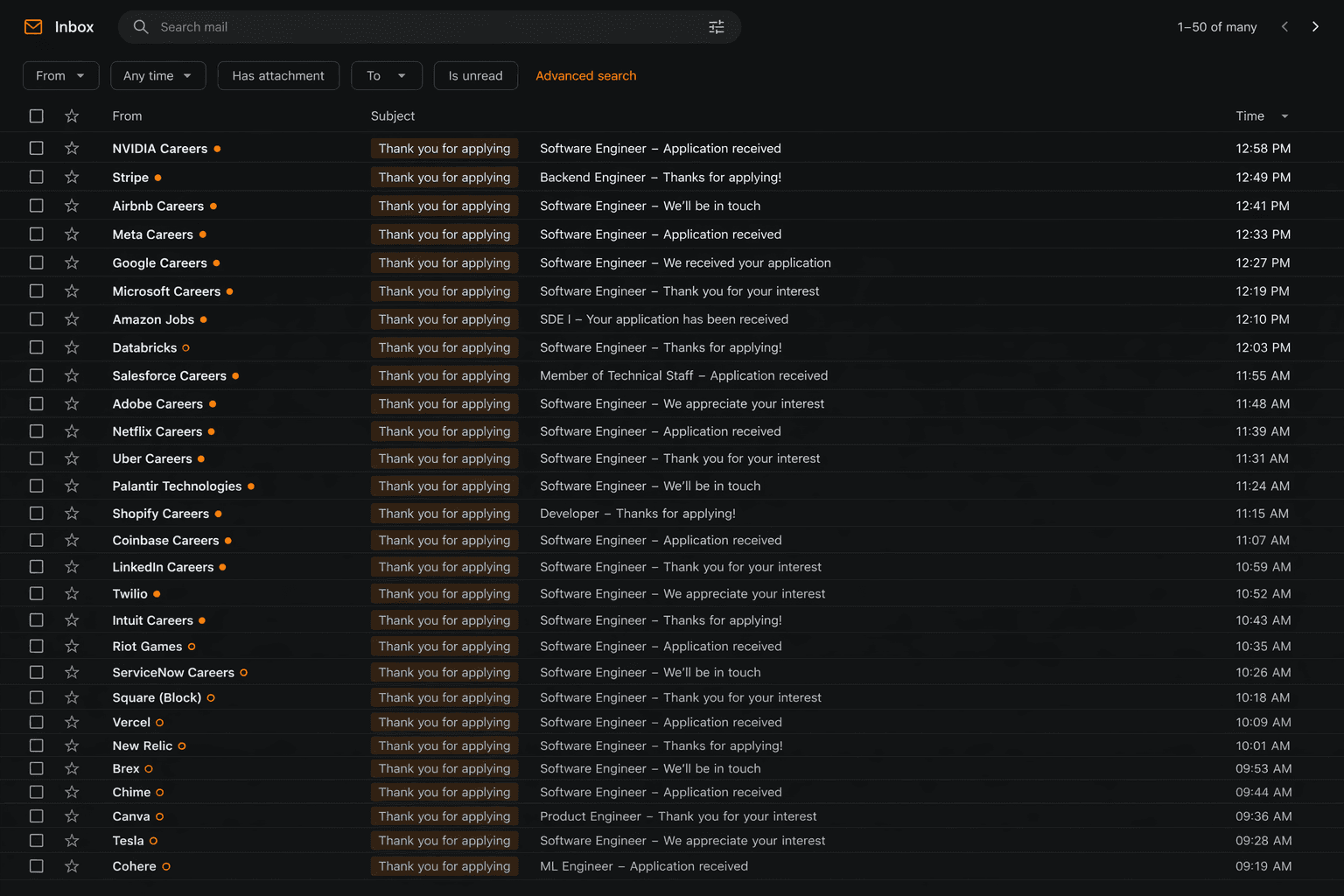Toggle the Is unread filter
Viewport: 1344px width, 896px height.
[x=475, y=75]
